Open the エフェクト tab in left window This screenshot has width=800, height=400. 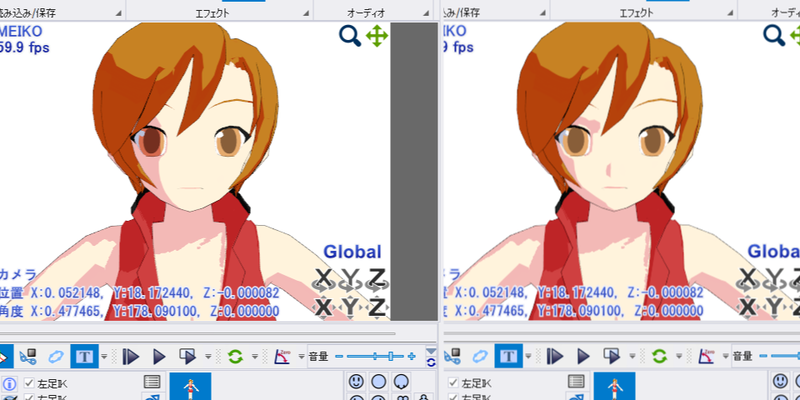click(x=212, y=13)
